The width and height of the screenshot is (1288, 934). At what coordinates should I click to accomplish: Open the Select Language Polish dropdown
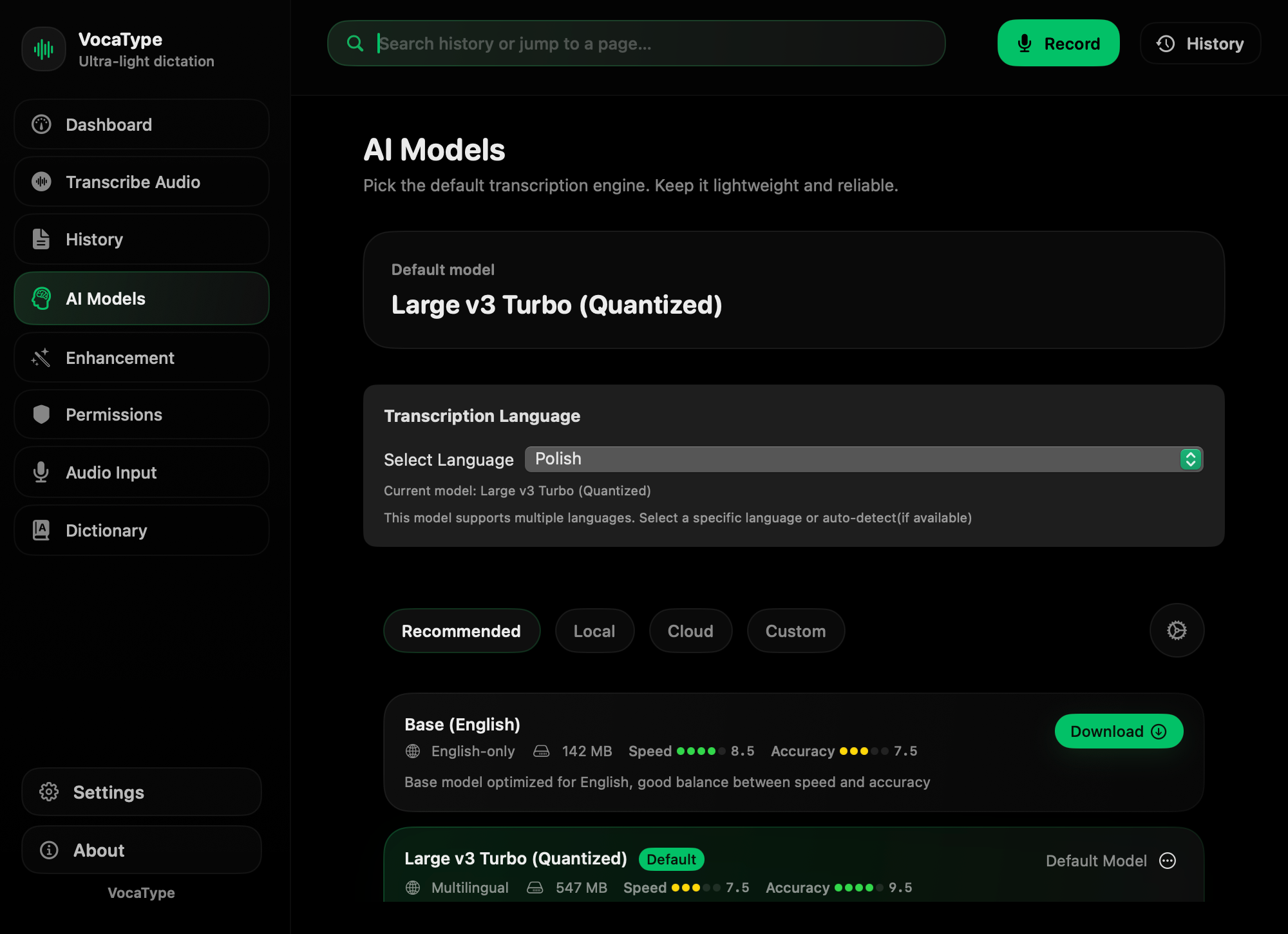[850, 459]
